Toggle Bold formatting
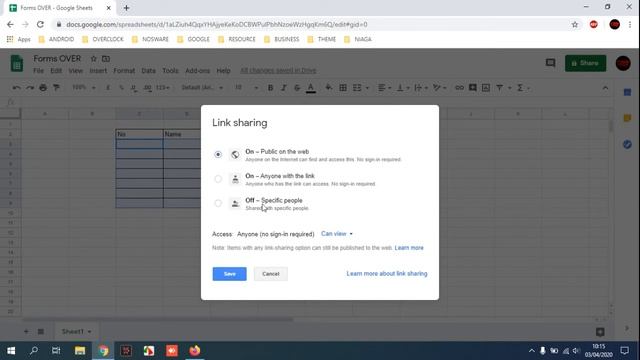 point(270,88)
